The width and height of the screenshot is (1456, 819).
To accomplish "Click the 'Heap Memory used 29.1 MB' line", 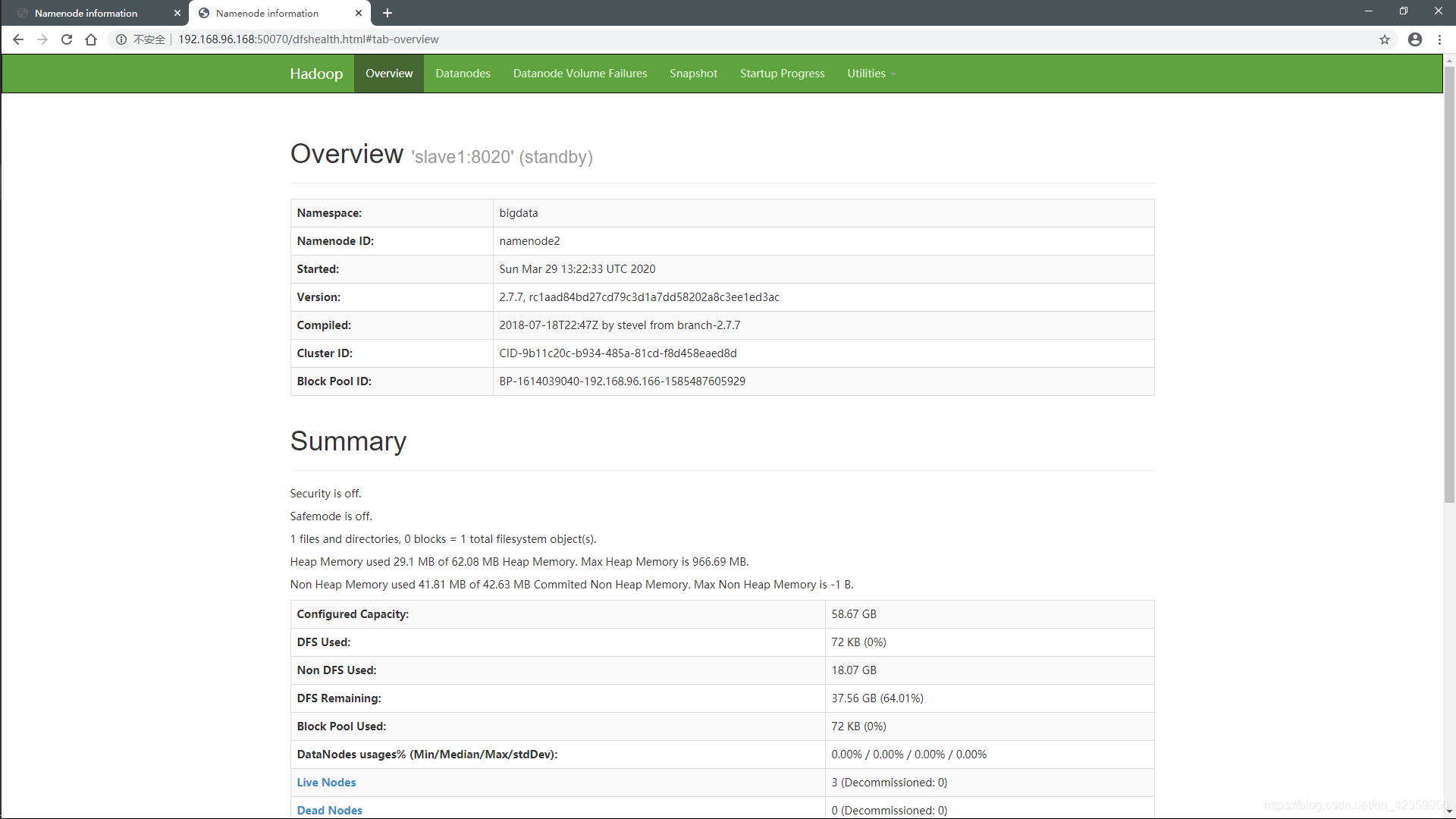I will [519, 562].
